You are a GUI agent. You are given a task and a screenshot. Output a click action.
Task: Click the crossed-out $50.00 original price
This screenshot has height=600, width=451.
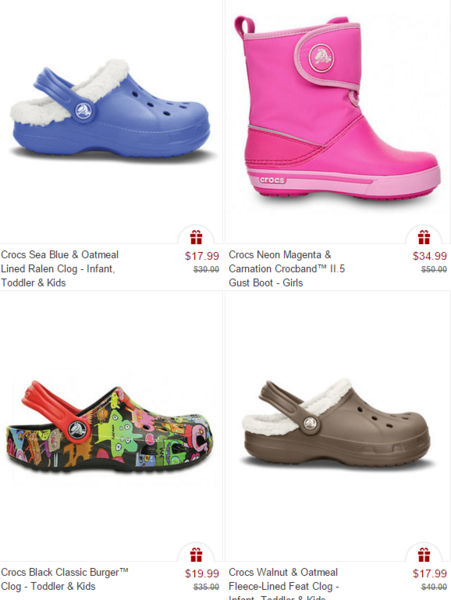[434, 269]
